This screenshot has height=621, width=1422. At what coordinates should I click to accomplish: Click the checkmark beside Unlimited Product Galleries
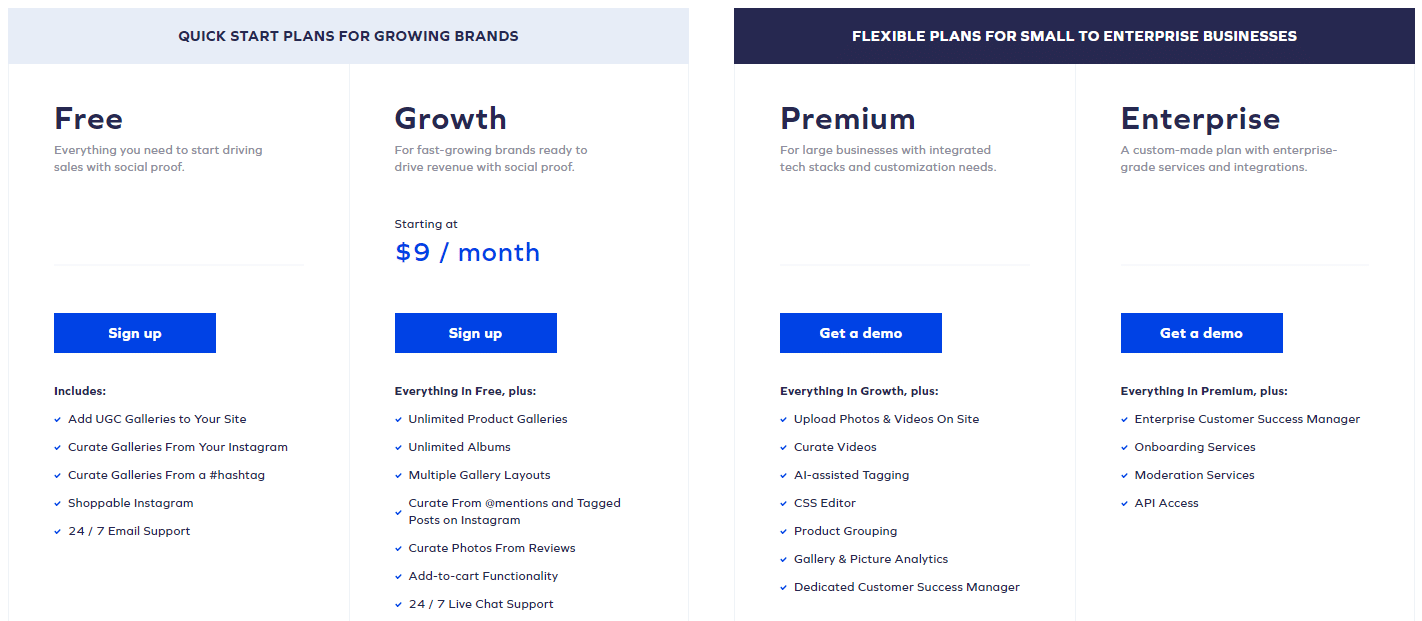(x=399, y=420)
